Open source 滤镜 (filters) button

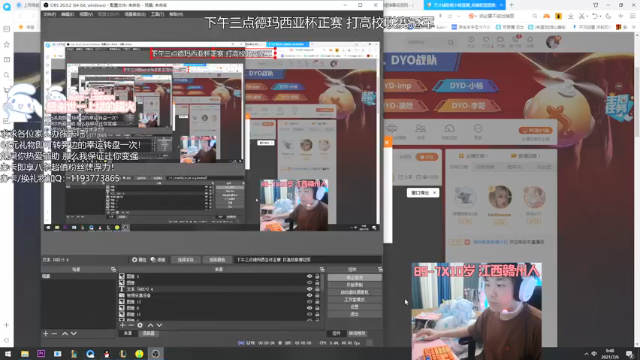point(158,260)
